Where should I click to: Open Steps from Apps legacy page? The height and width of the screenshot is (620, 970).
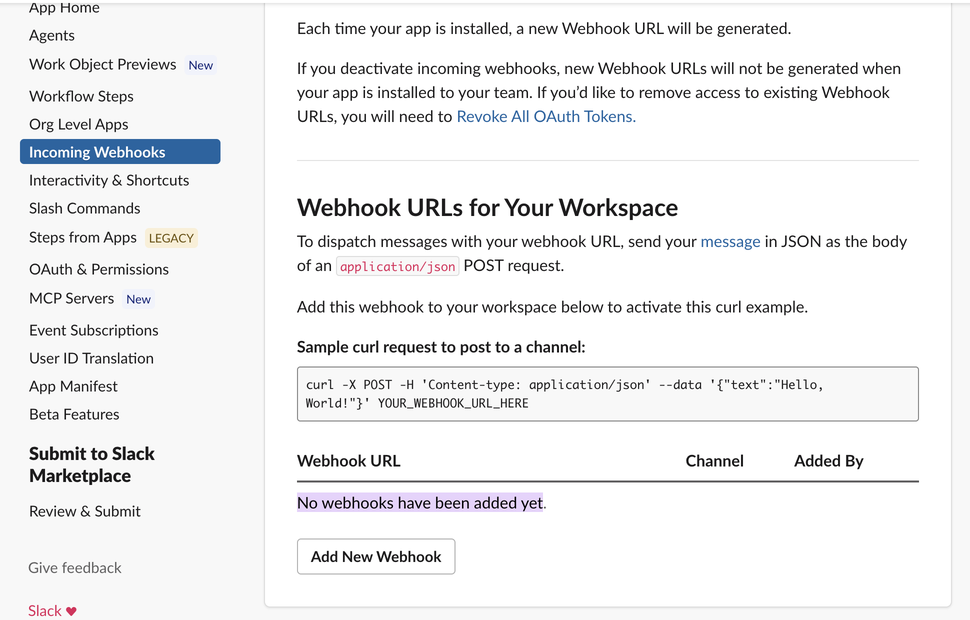(83, 238)
